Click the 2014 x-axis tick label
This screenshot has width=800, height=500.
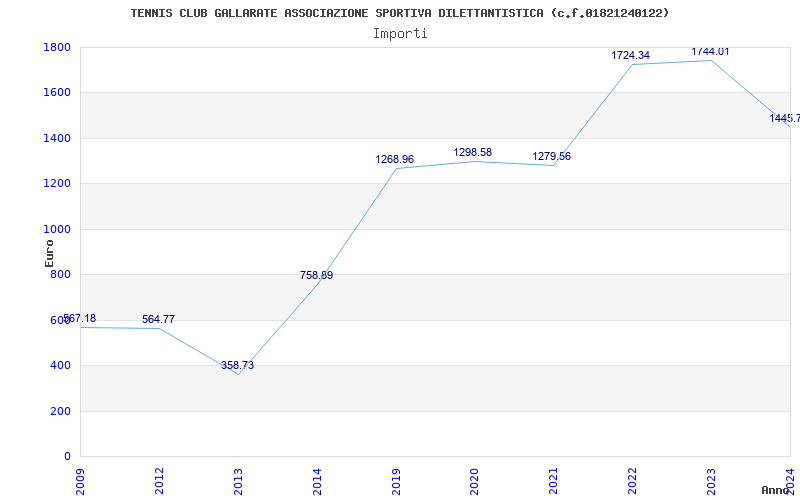coord(317,481)
